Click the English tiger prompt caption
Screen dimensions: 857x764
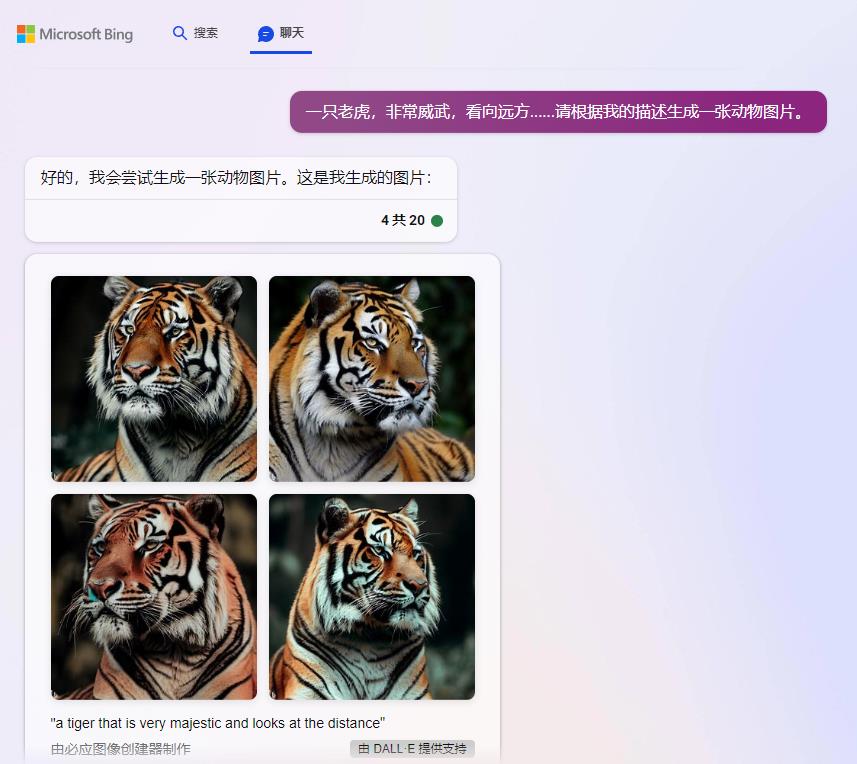point(218,723)
